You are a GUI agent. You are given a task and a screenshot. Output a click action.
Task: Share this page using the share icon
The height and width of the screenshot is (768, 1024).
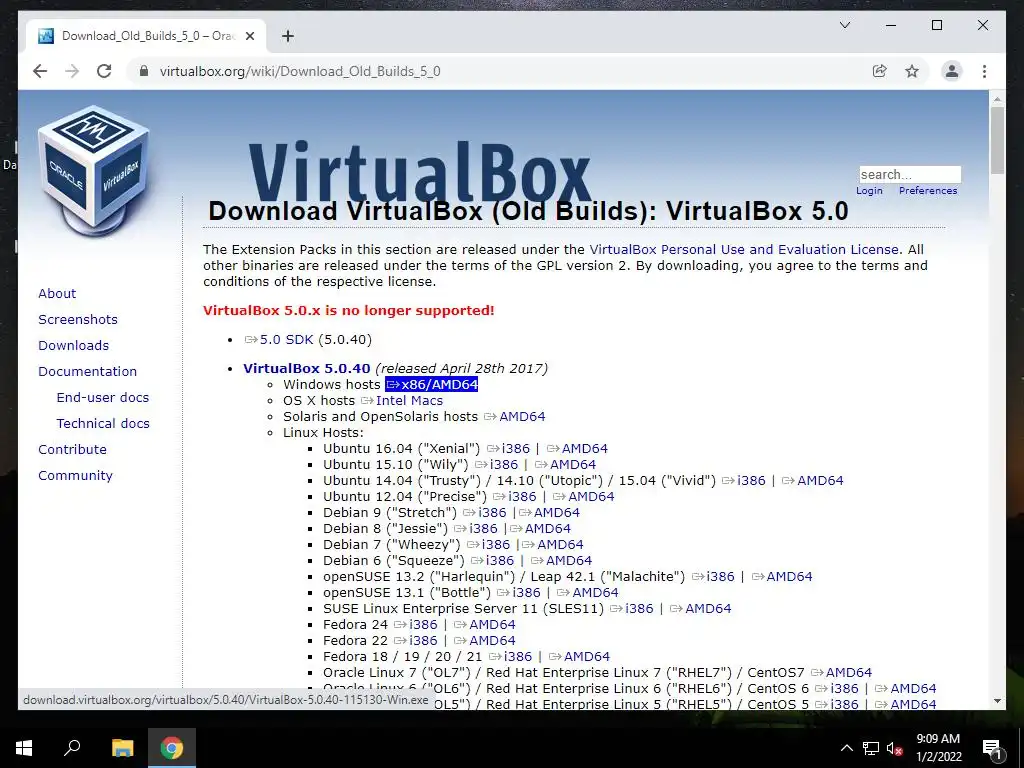(880, 71)
